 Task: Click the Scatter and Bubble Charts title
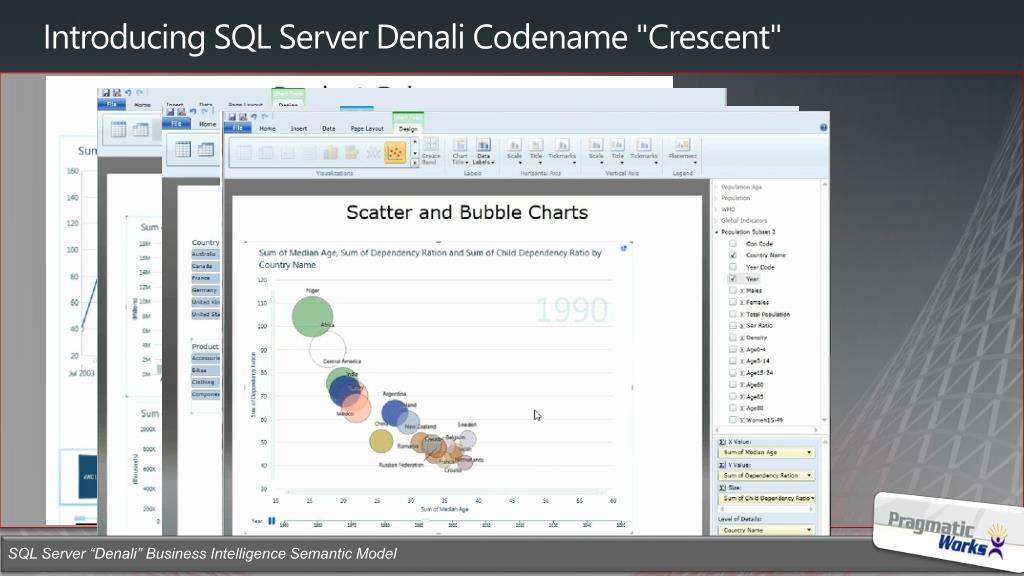pos(467,212)
